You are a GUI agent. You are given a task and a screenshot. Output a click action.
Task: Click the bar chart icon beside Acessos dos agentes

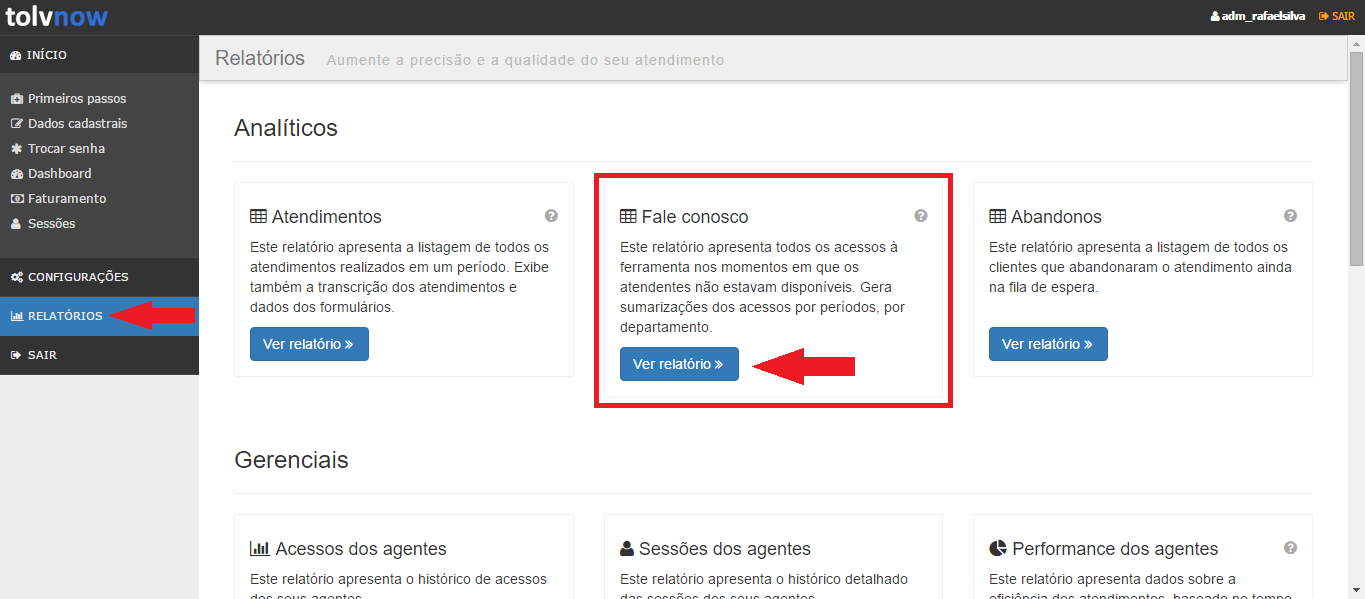pyautogui.click(x=259, y=549)
